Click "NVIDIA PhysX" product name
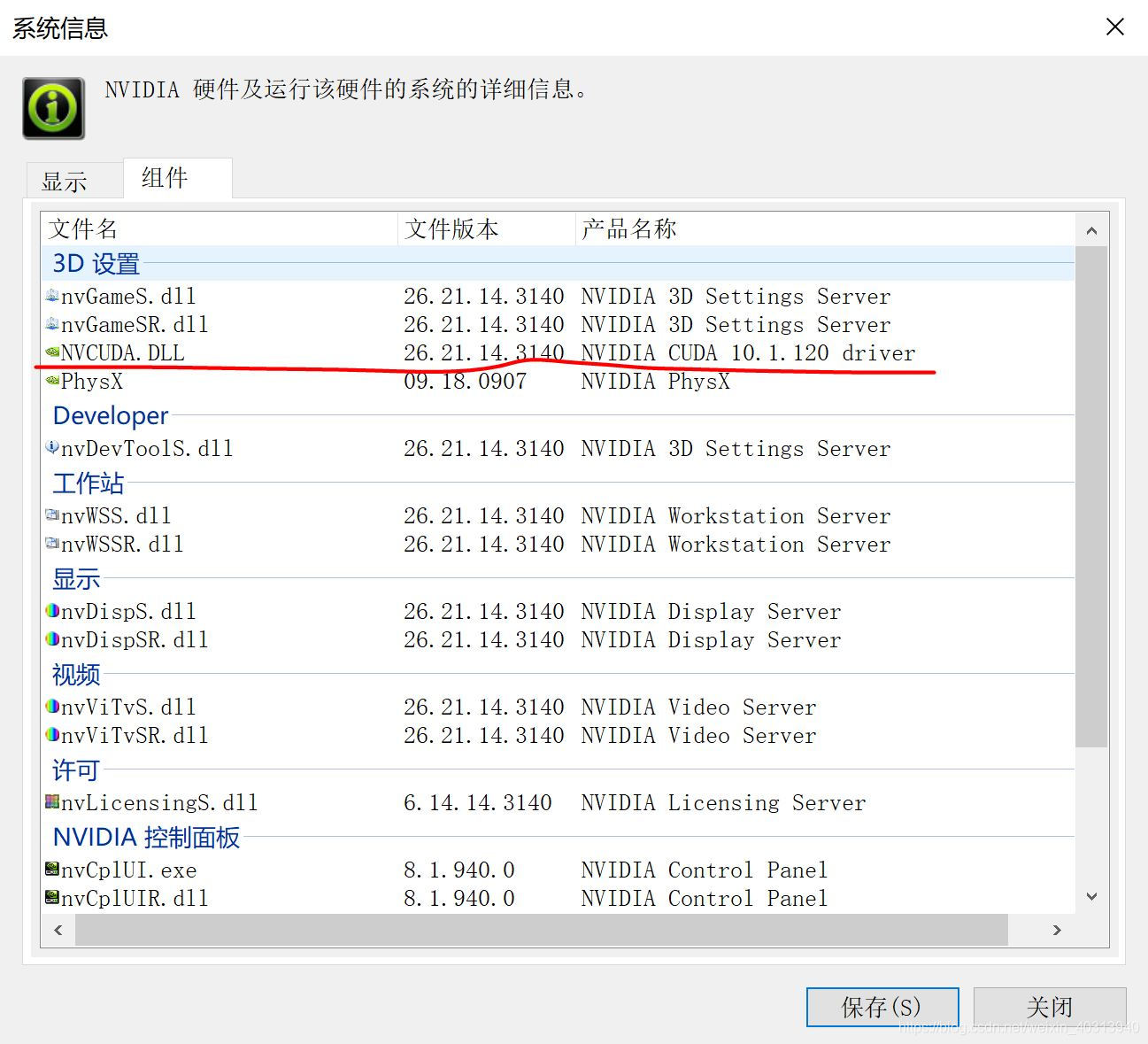Screen dimensions: 1148x1044 coord(656,381)
